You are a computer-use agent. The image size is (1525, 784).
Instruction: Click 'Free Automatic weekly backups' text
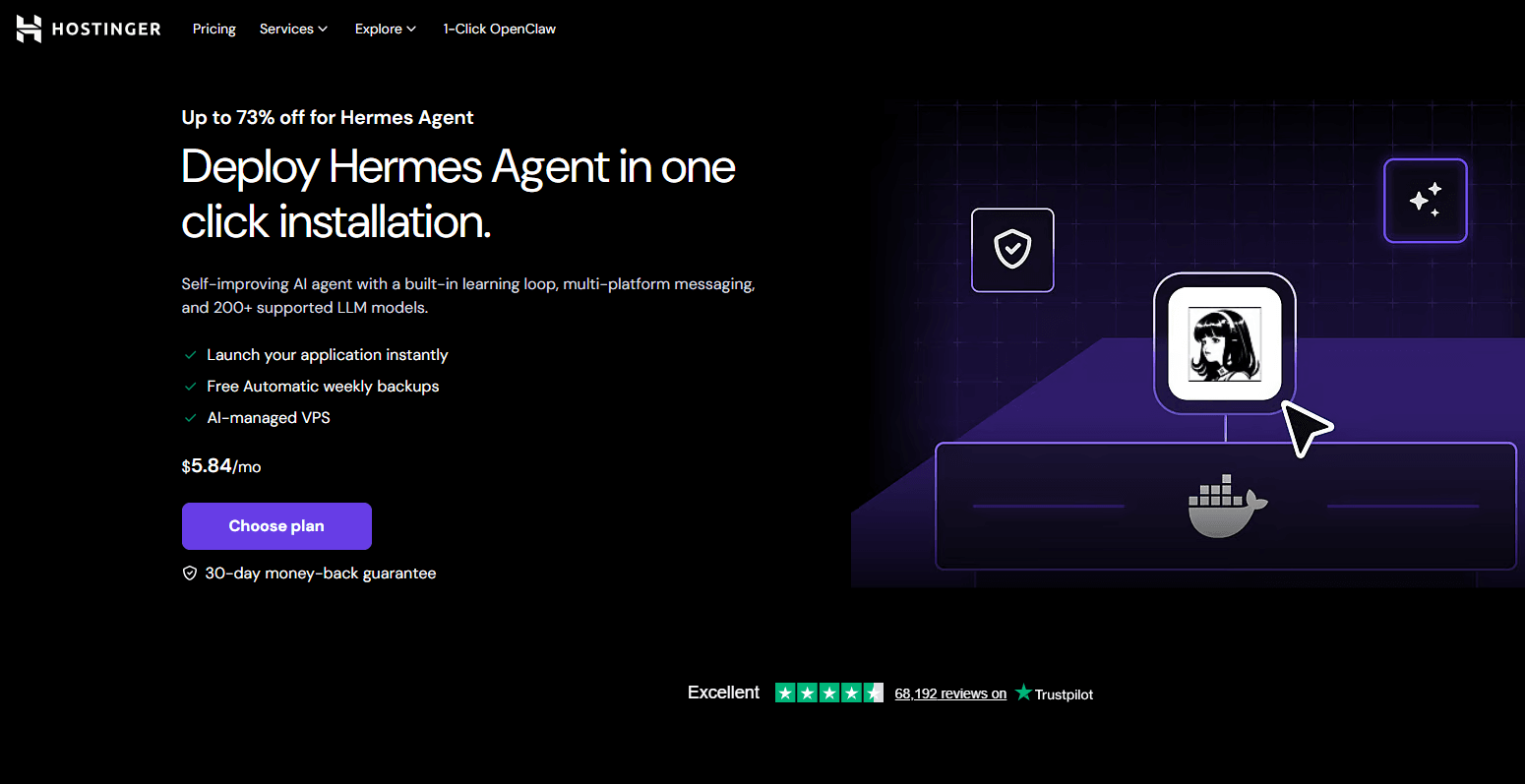[323, 387]
